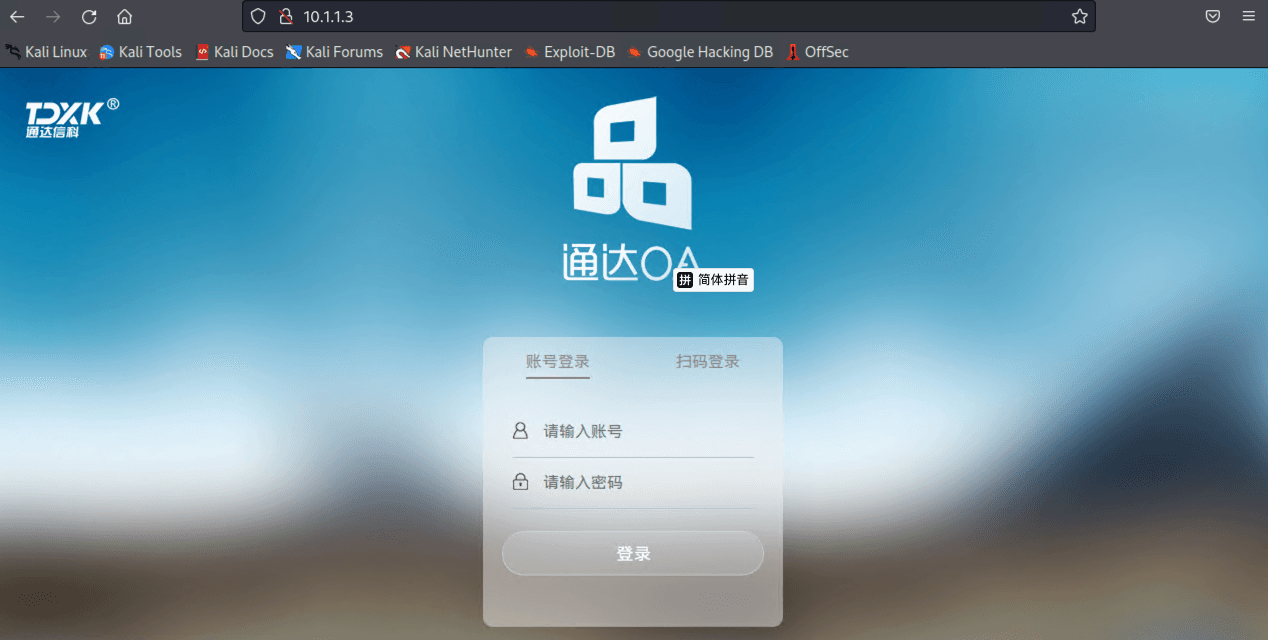The image size is (1268, 640).
Task: Focus the 请输入账号 username field
Action: click(633, 432)
